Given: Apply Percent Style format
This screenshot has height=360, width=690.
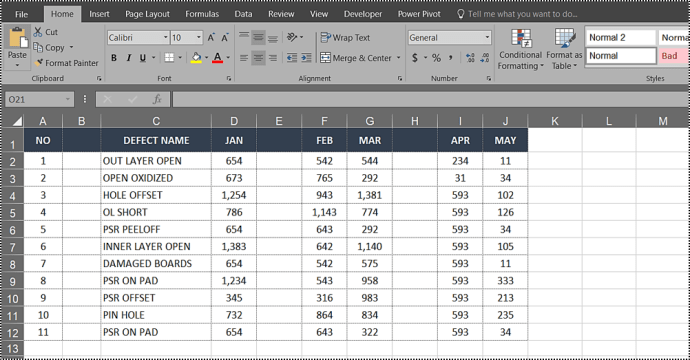Looking at the screenshot, I should point(436,58).
